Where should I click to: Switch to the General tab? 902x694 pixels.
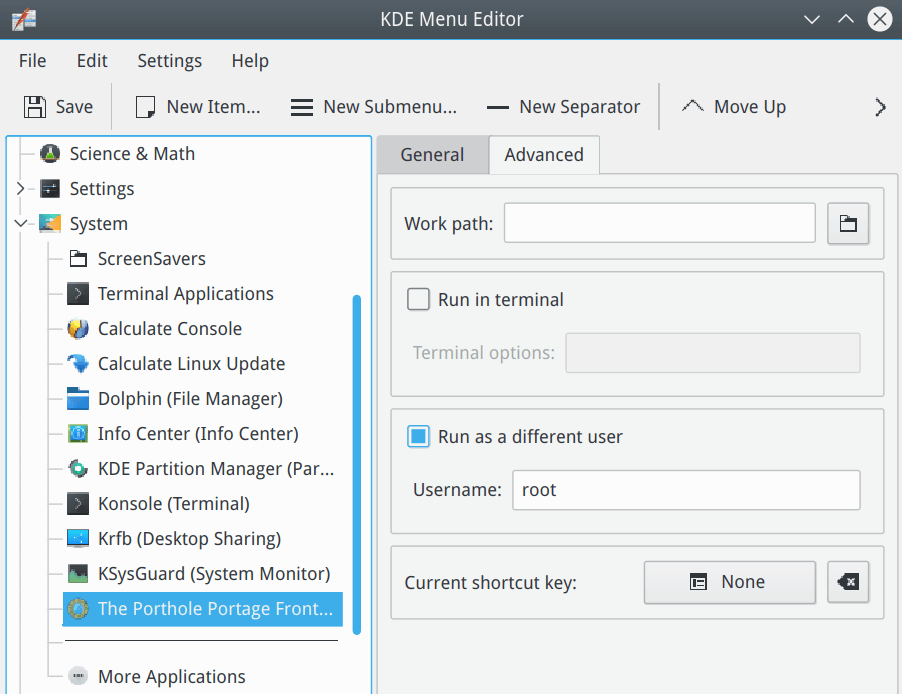[x=433, y=155]
